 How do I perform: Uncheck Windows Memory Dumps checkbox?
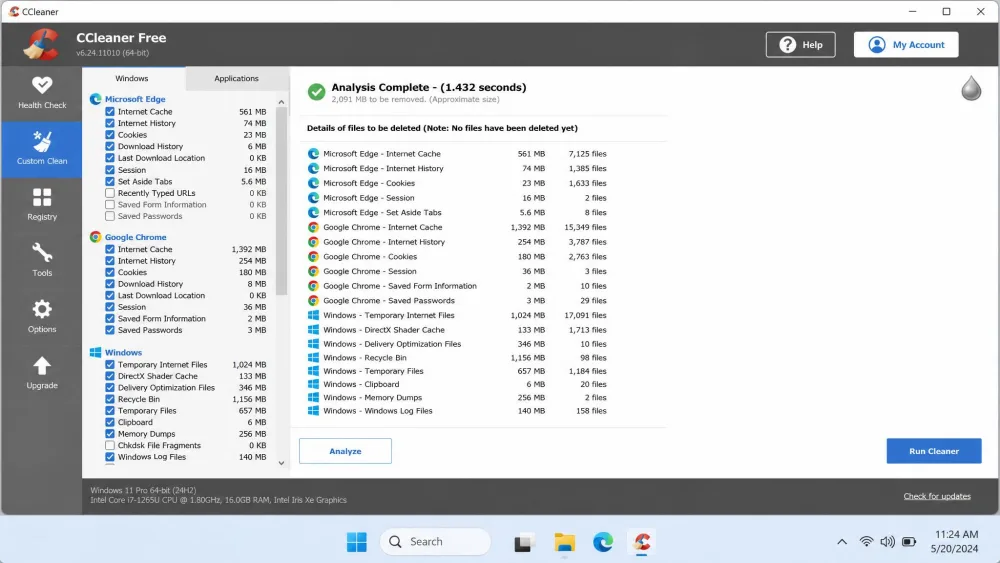coord(110,434)
